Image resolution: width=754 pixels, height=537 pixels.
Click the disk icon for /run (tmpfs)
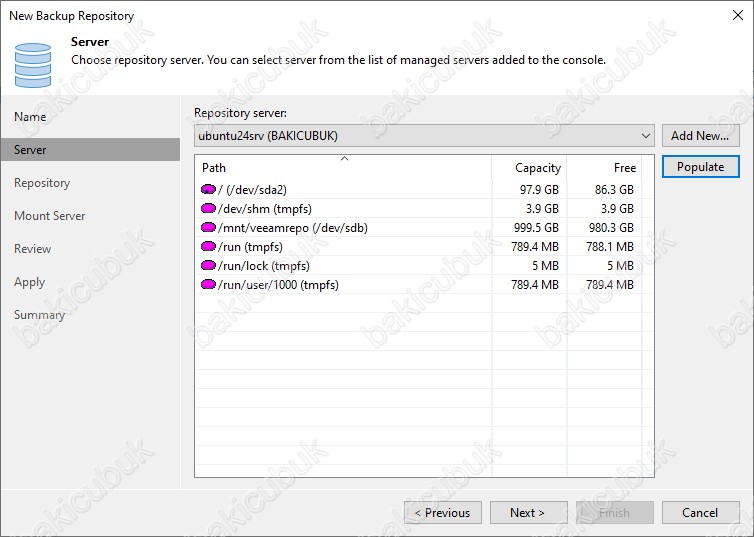pyautogui.click(x=208, y=247)
